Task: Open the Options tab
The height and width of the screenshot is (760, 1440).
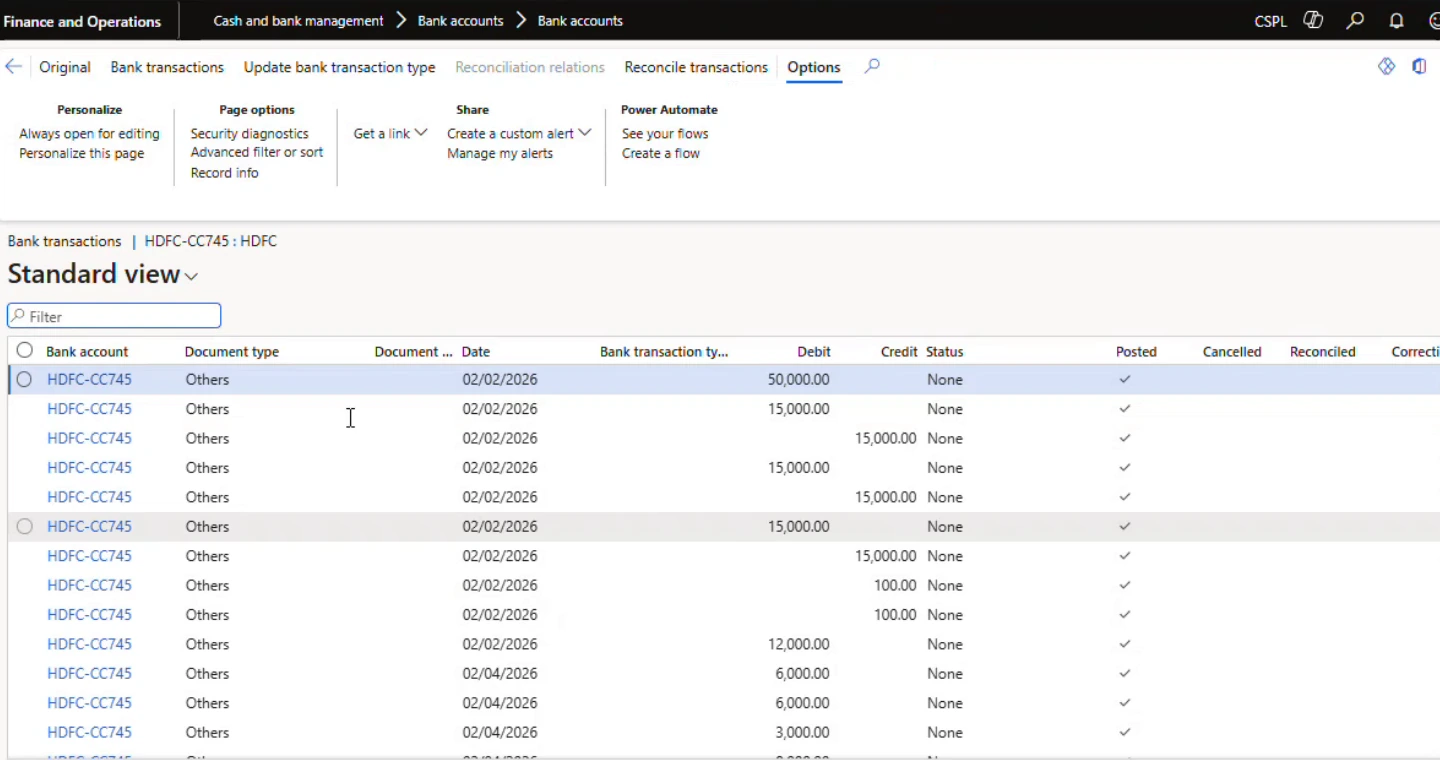Action: 814,67
